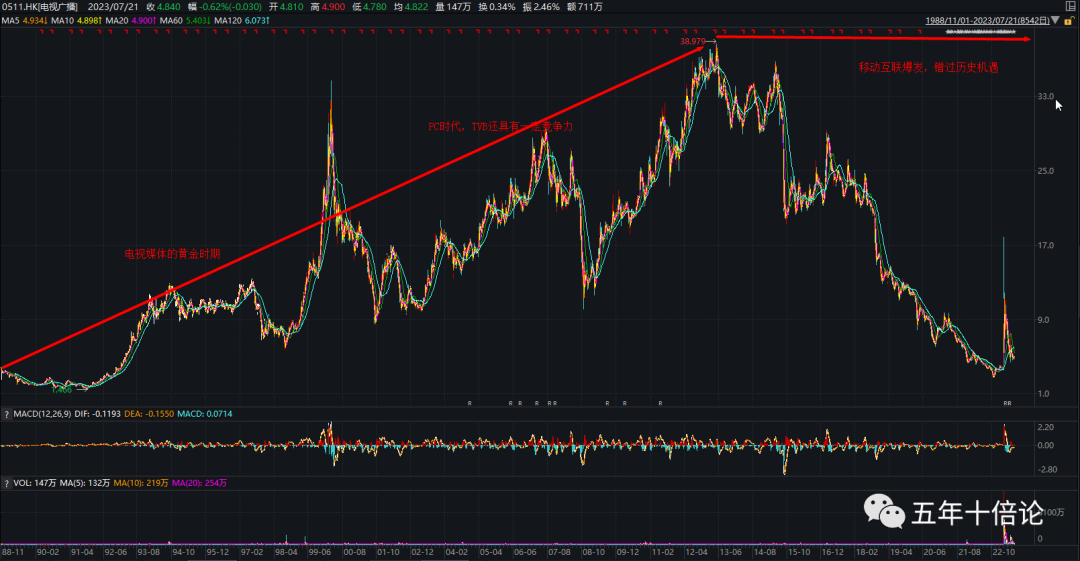Screen dimensions: 1080x561
Task: Open the MACD indicator help question mark
Action: (x=7, y=414)
